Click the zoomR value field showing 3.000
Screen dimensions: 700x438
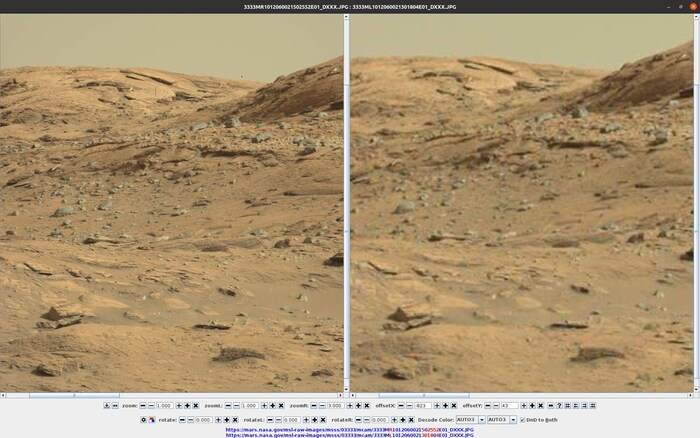[335, 406]
